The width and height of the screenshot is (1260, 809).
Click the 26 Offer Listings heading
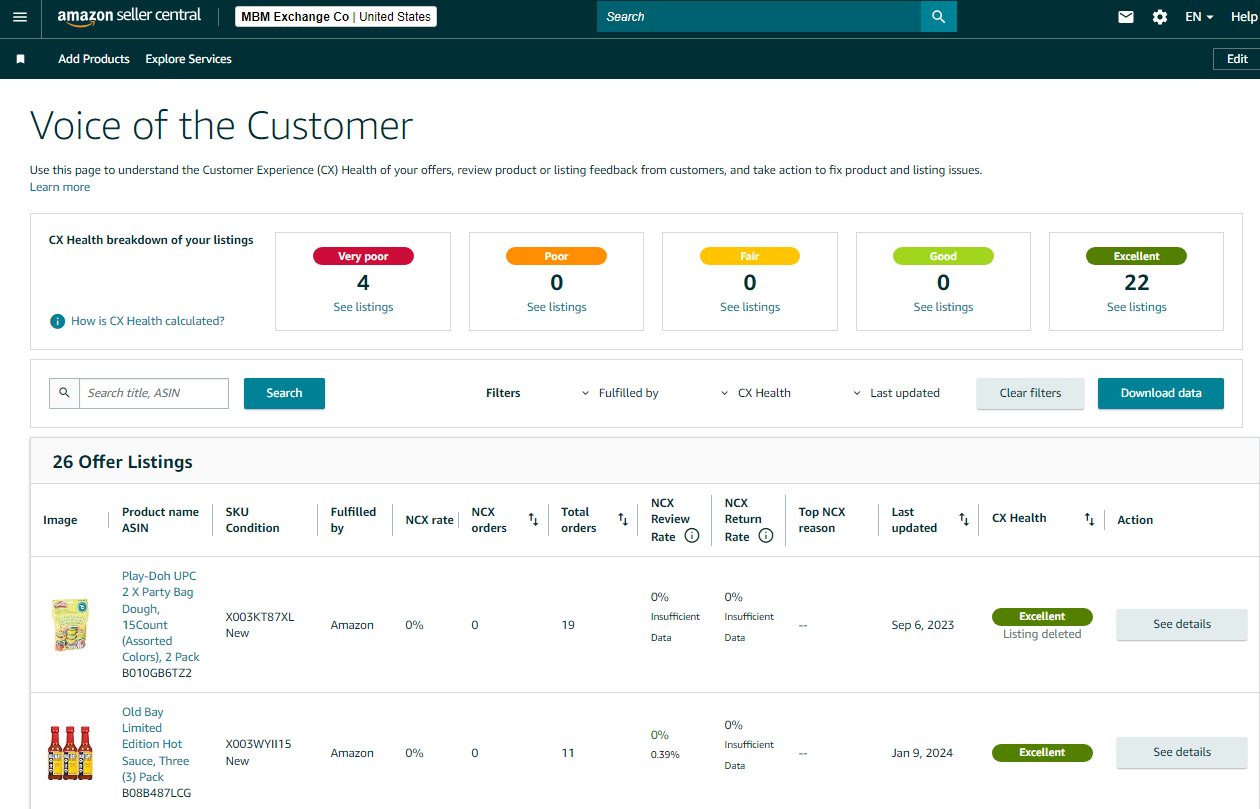coord(123,462)
